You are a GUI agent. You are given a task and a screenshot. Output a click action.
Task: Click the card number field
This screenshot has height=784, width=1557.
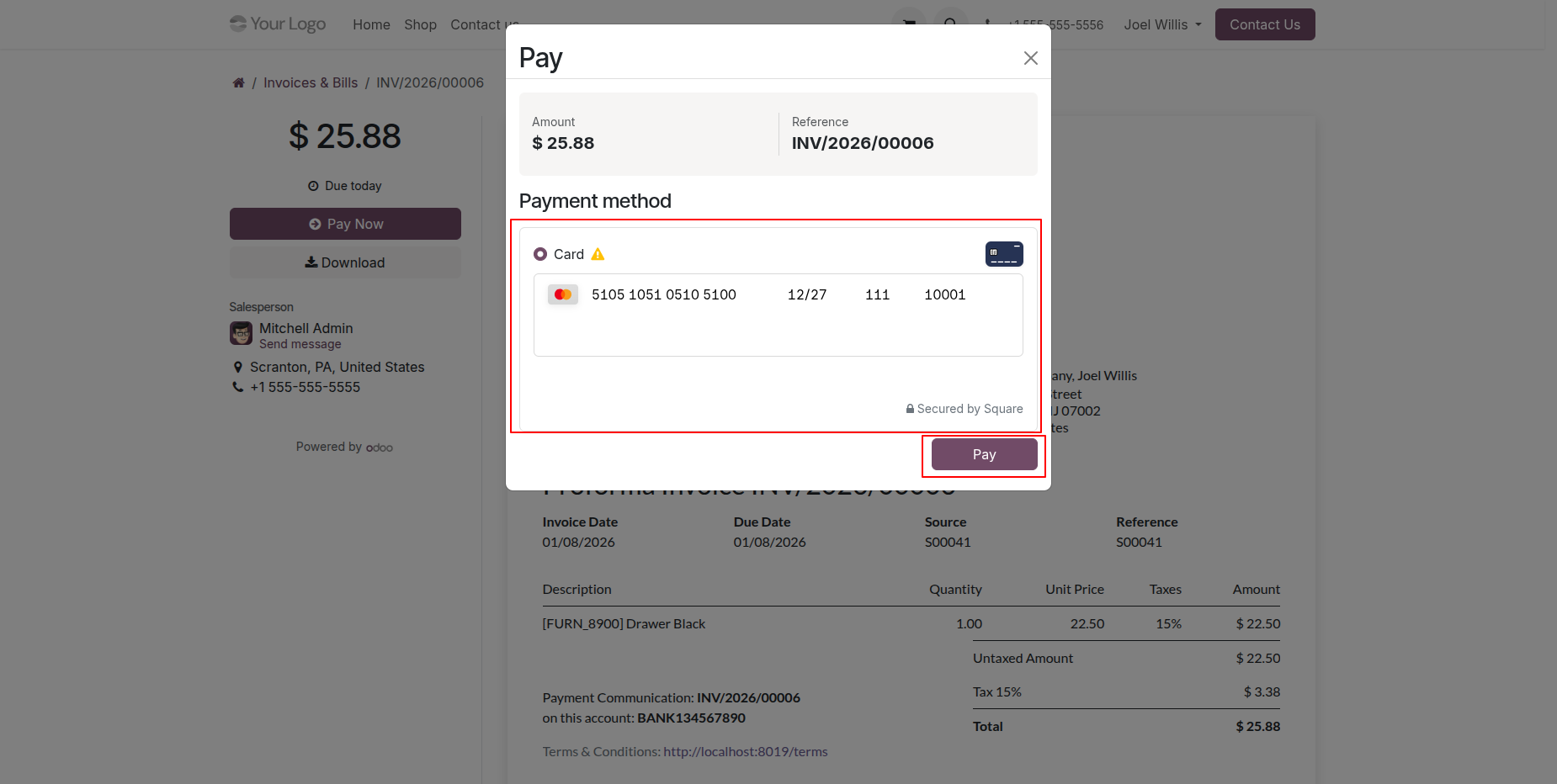tap(664, 294)
